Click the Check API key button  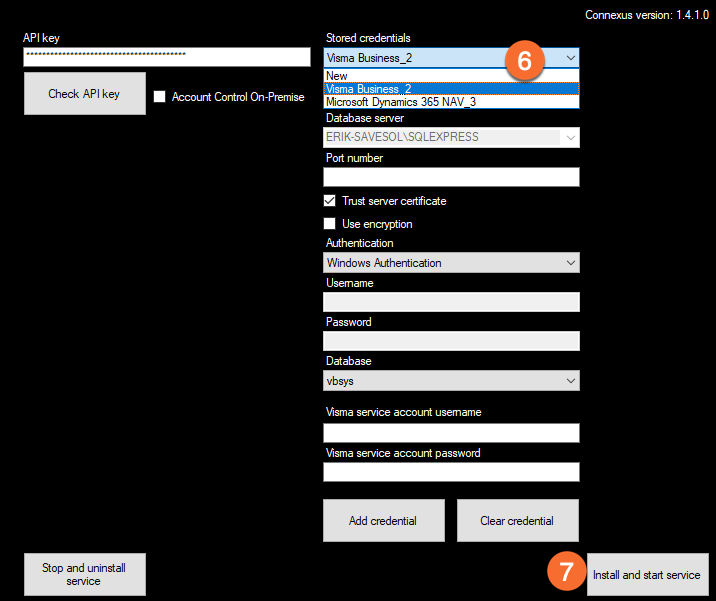[x=84, y=94]
